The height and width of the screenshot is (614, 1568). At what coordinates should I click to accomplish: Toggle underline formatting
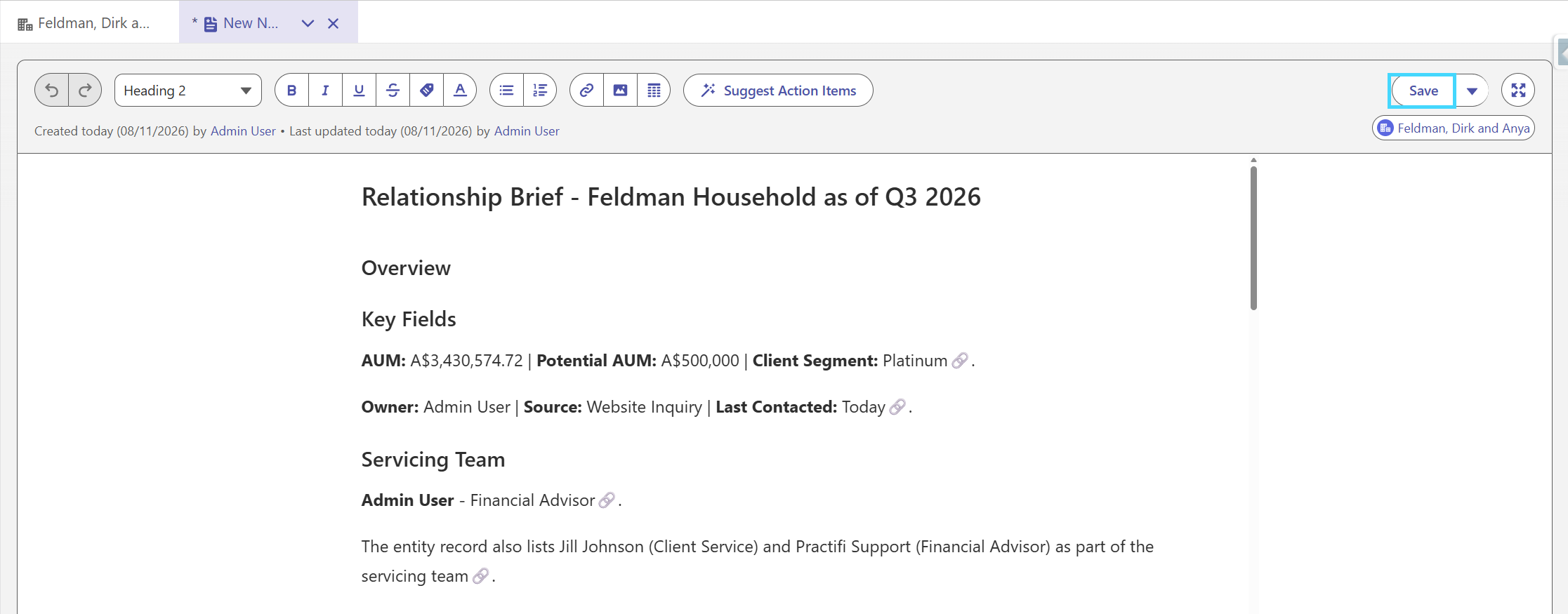(359, 91)
